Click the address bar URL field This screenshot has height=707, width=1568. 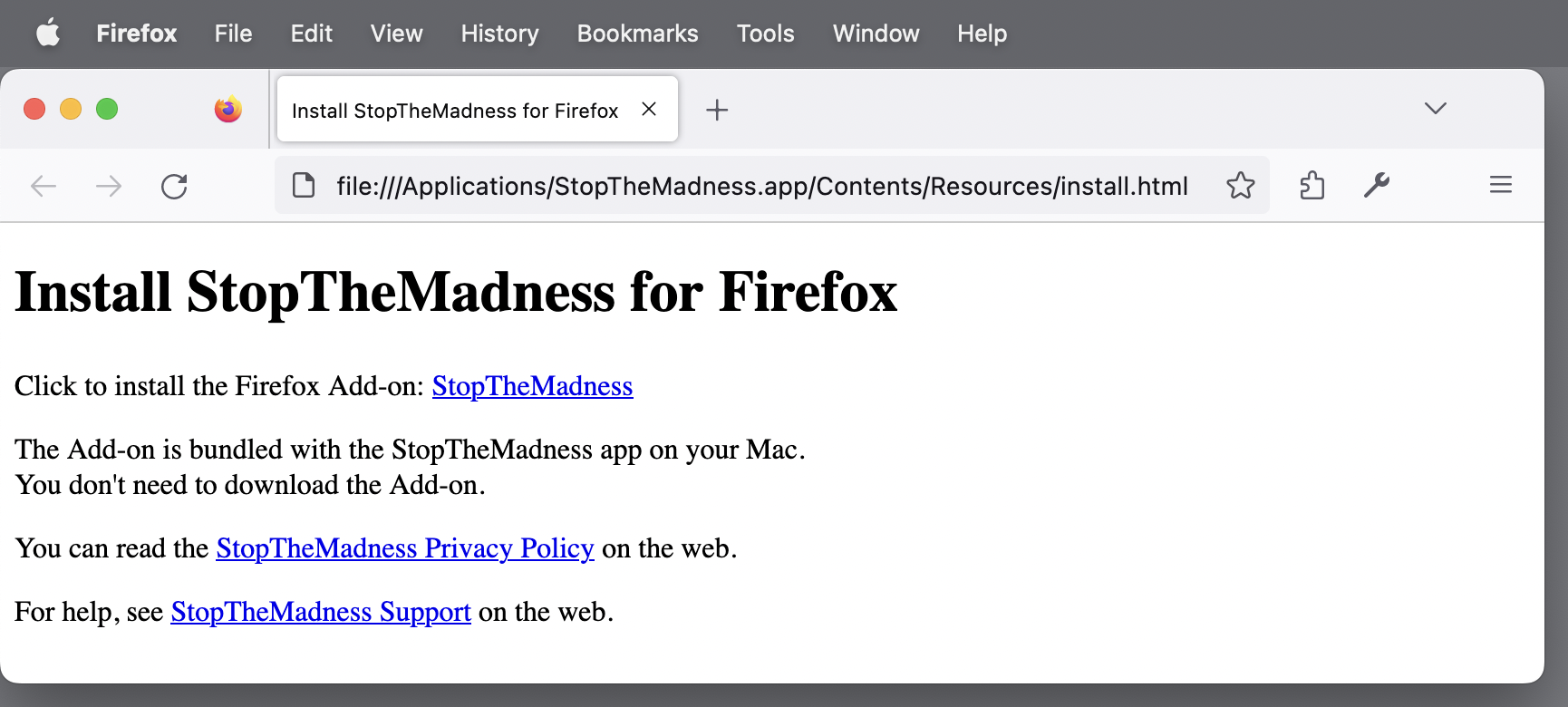[761, 186]
